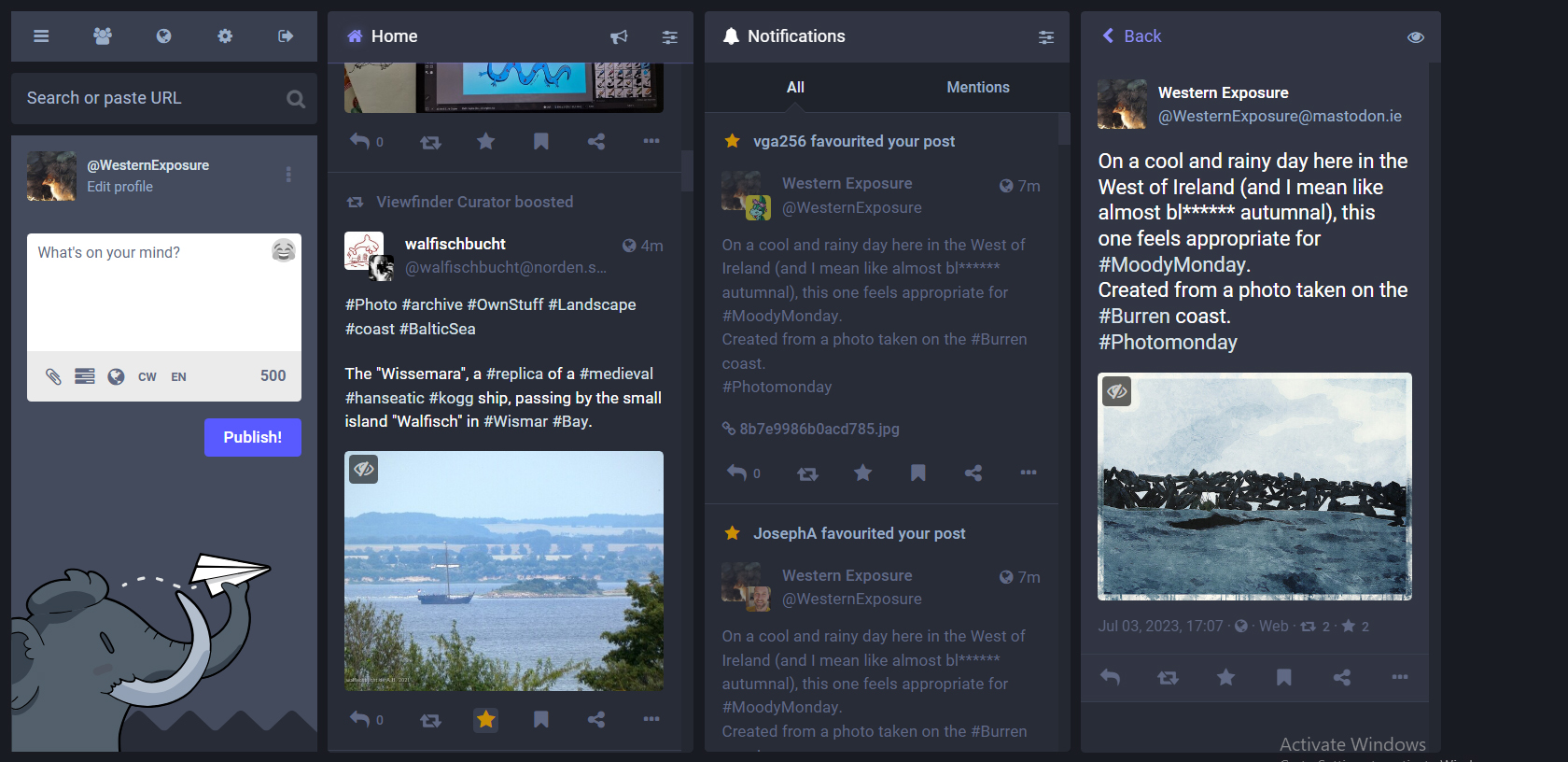Add a poll in compose toolbar

point(85,376)
